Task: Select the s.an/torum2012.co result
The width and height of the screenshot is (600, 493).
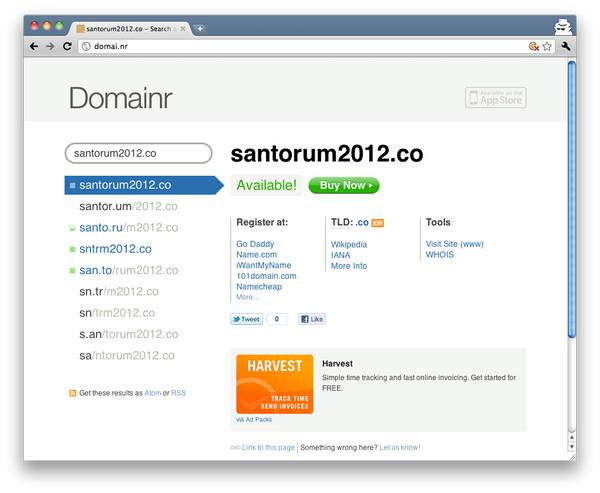Action: pos(129,334)
